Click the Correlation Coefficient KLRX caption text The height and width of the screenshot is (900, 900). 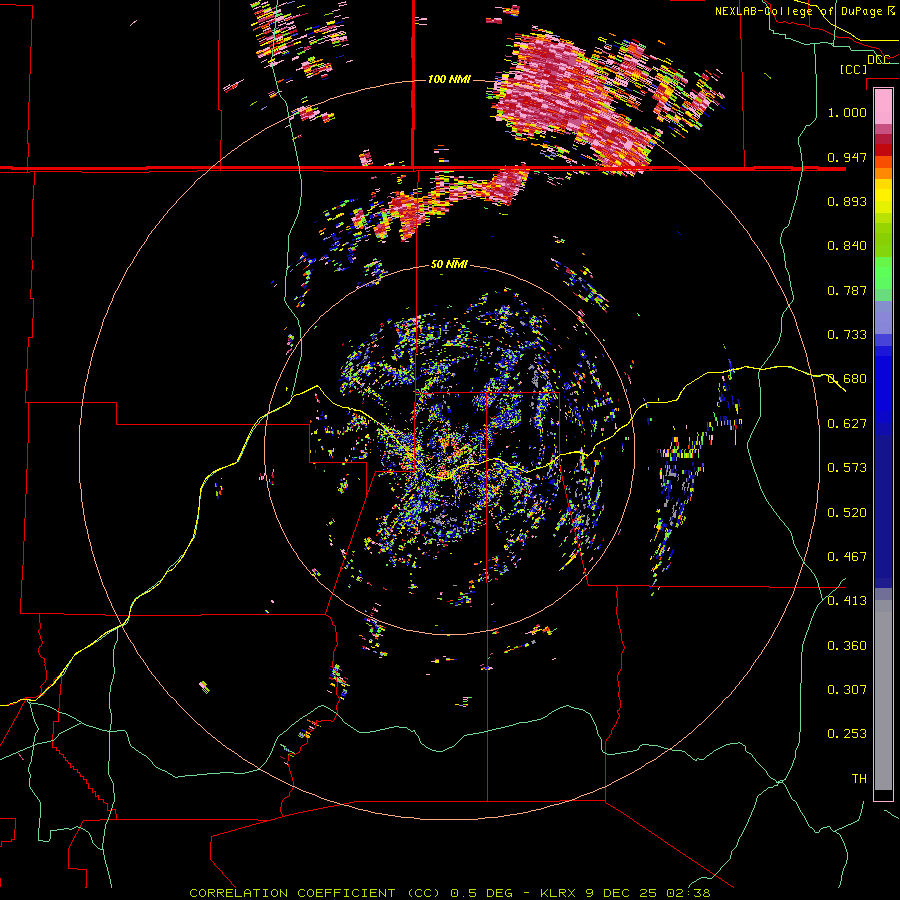click(x=450, y=893)
